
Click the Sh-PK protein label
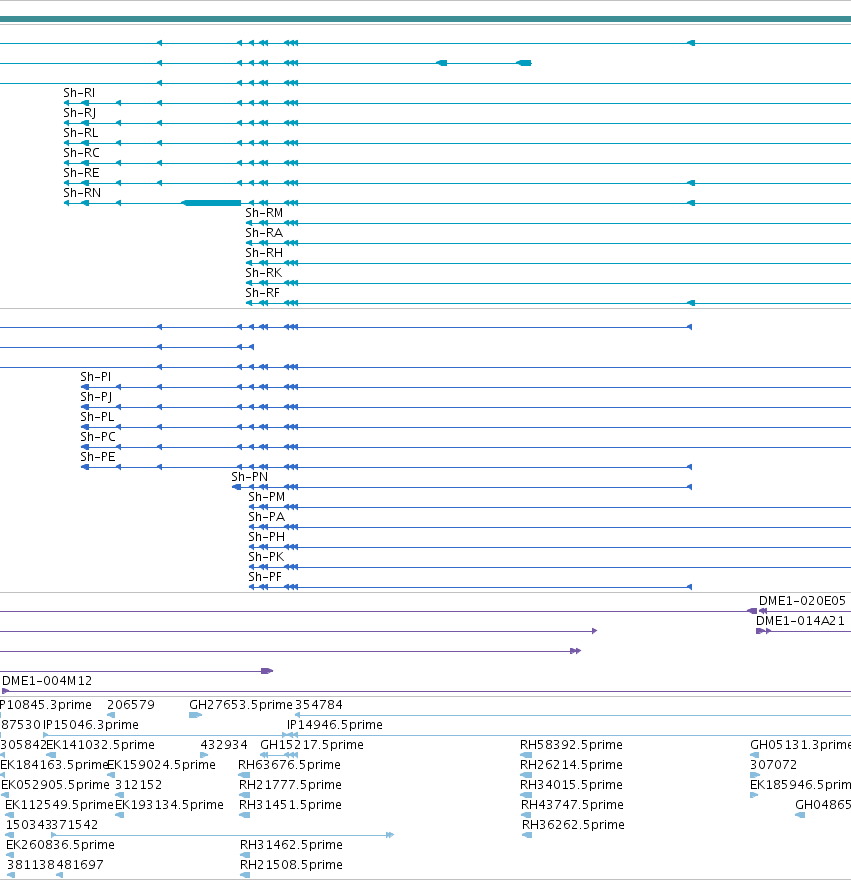click(266, 557)
